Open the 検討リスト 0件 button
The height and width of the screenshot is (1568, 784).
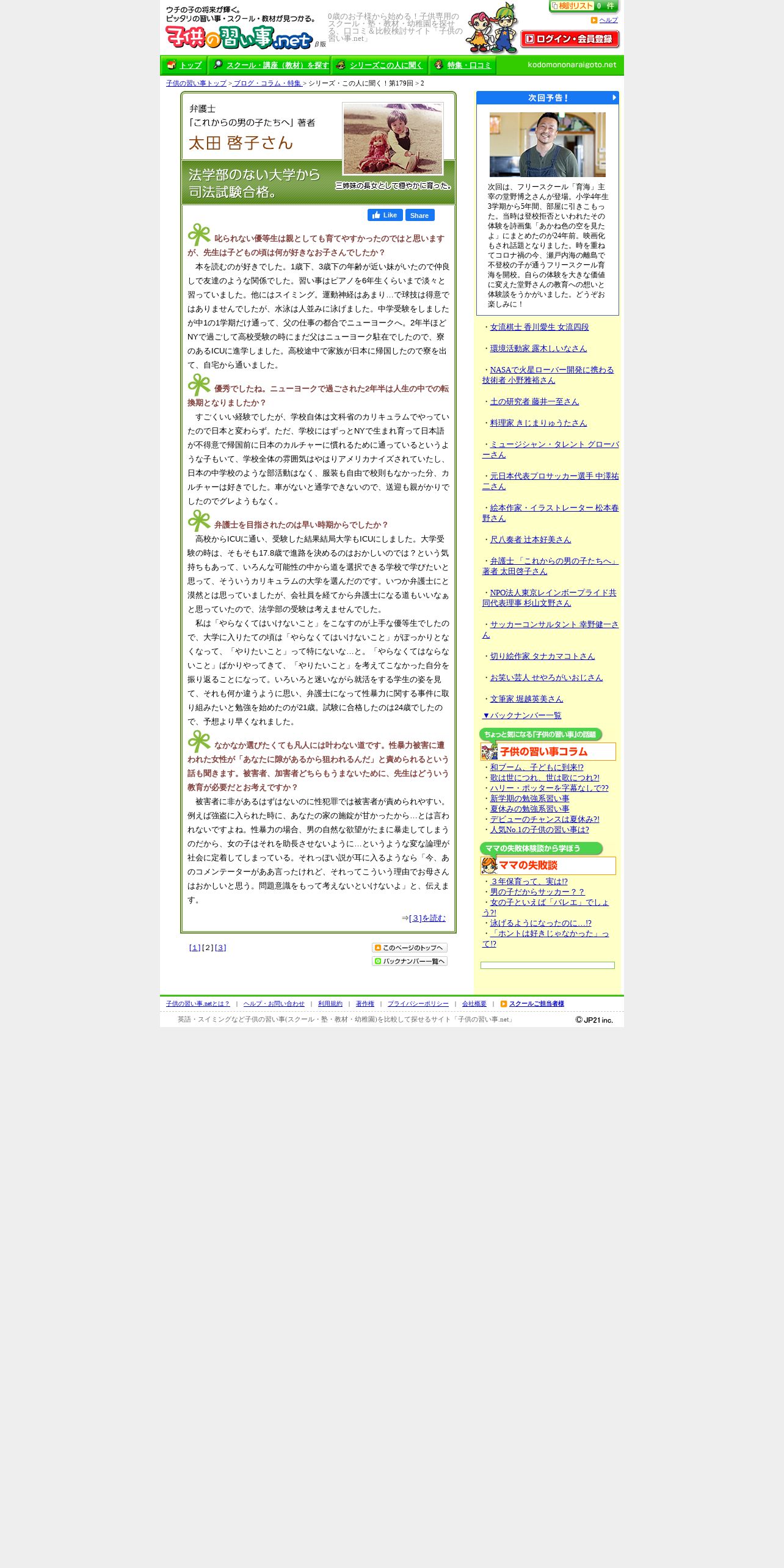tap(584, 7)
